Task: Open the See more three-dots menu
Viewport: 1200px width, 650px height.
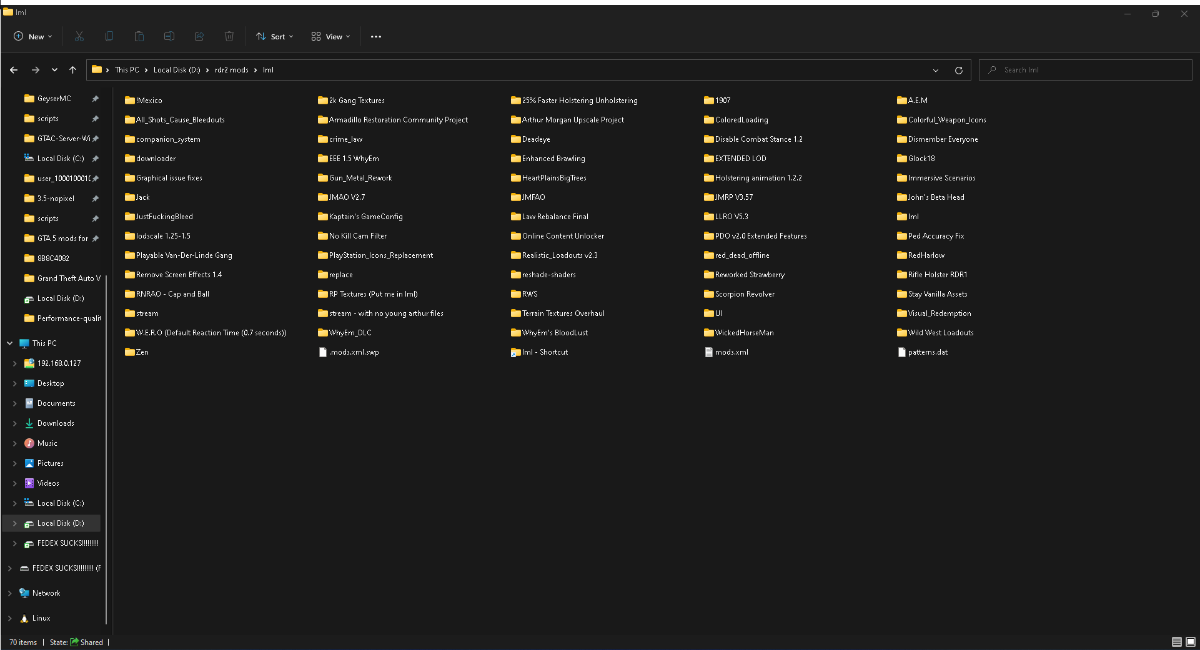Action: [376, 36]
